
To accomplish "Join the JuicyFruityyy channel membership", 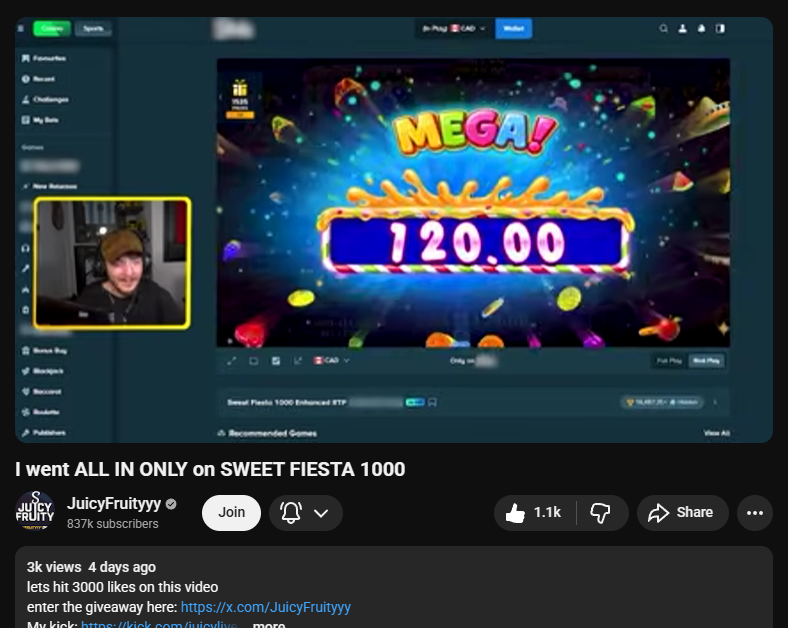I will 231,512.
